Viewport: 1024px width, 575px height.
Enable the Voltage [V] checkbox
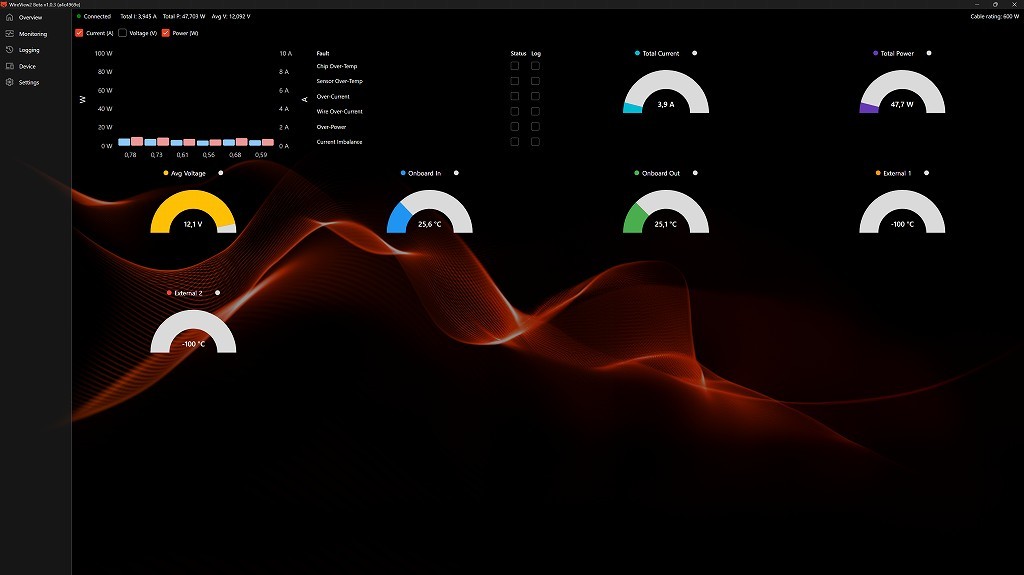(x=123, y=33)
